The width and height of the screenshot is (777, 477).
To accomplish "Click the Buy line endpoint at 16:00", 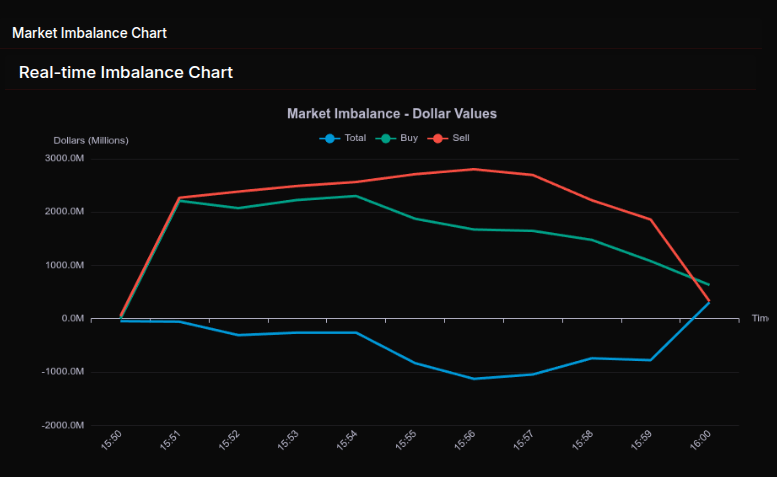I will 709,285.
